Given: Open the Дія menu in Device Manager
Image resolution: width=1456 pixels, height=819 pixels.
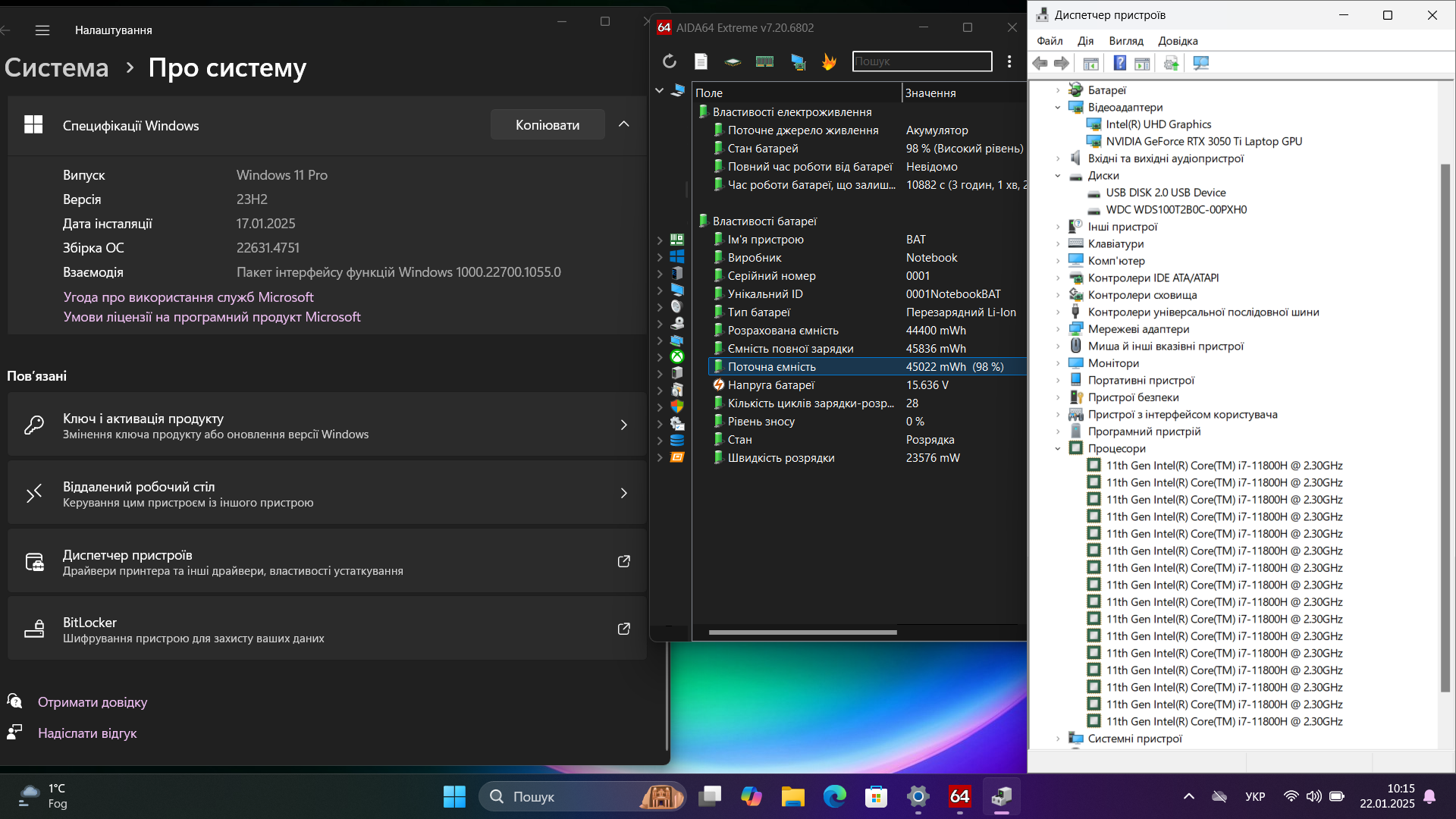Looking at the screenshot, I should pyautogui.click(x=1086, y=41).
